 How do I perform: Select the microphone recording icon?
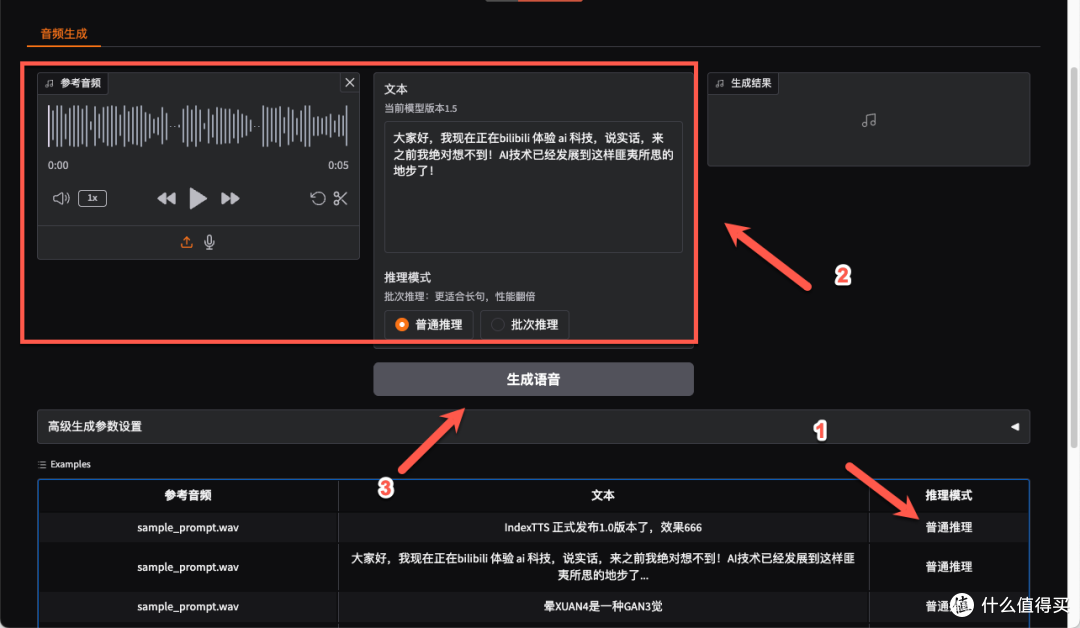[x=209, y=242]
